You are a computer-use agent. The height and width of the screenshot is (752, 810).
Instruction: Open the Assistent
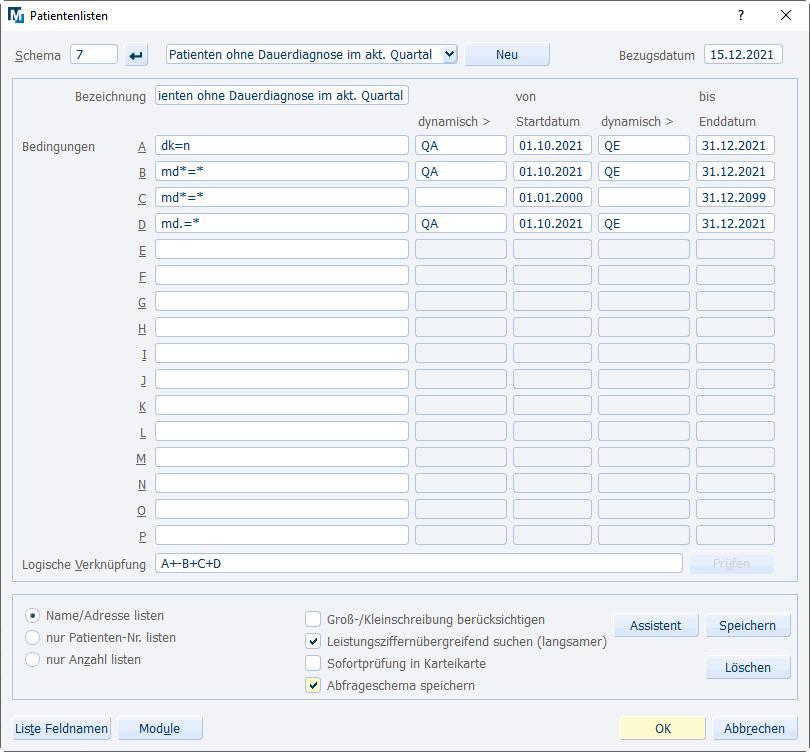(656, 625)
